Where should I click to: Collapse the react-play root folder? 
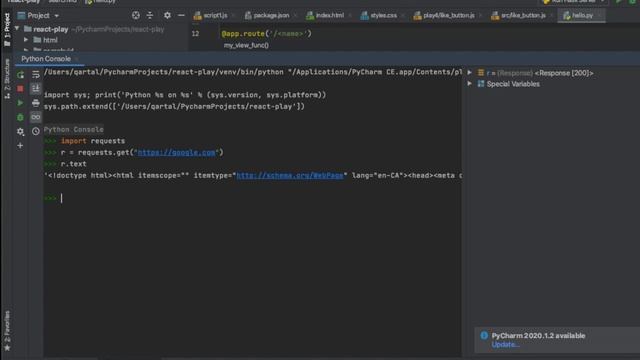[x=17, y=29]
